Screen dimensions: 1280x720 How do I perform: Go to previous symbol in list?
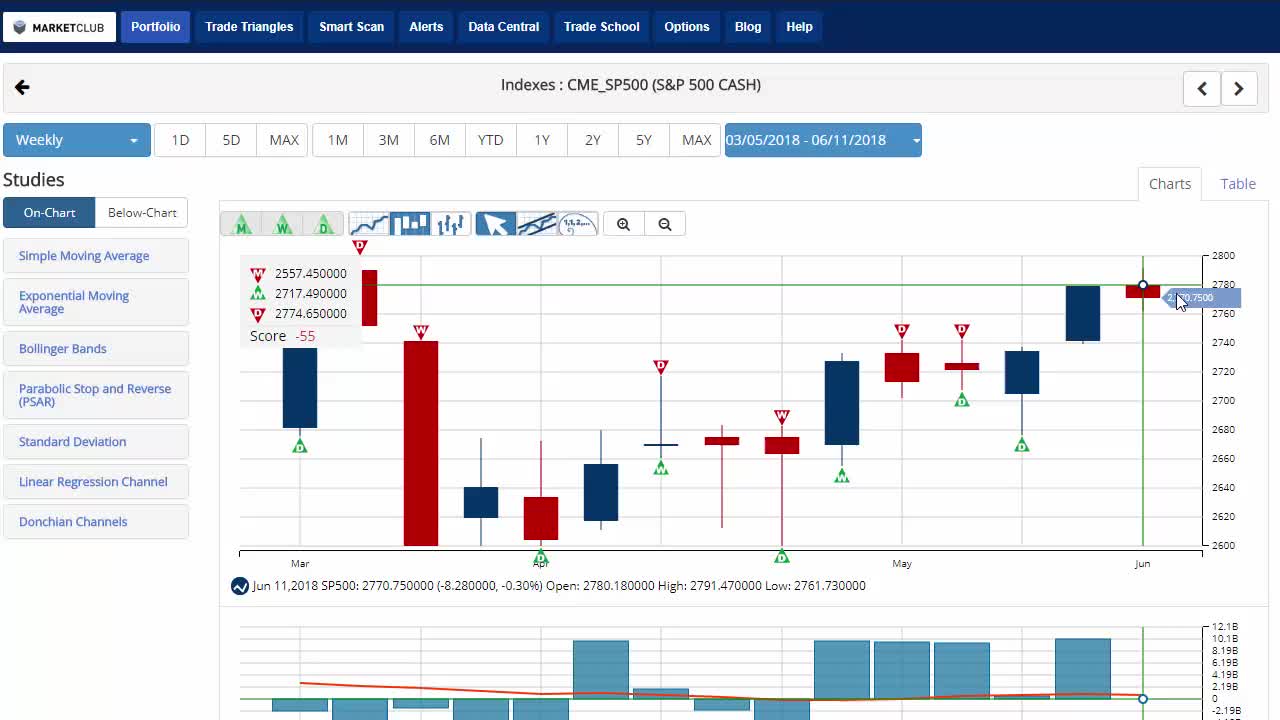pyautogui.click(x=1202, y=88)
